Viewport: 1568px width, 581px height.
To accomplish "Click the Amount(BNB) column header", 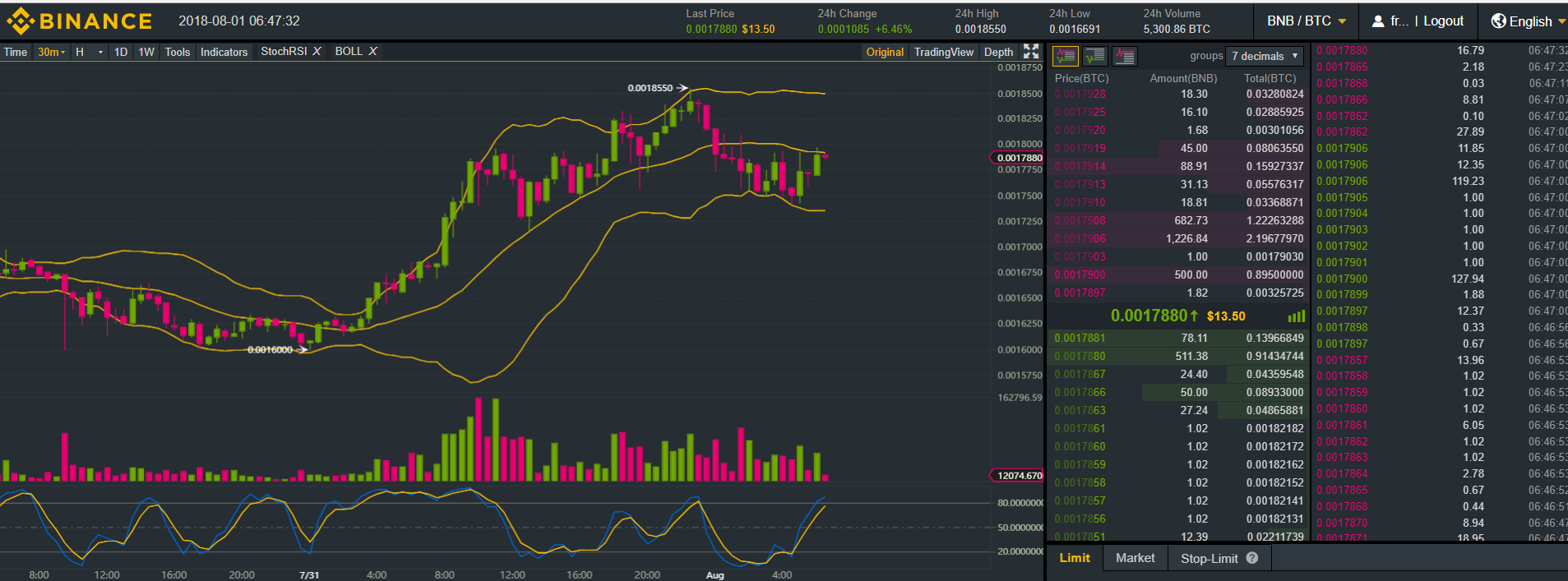I will click(x=1183, y=78).
